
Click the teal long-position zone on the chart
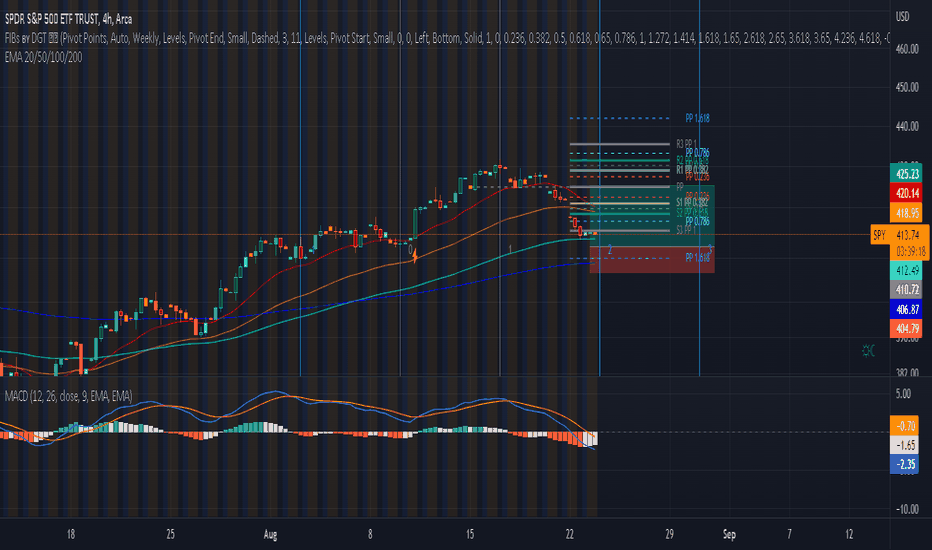652,216
